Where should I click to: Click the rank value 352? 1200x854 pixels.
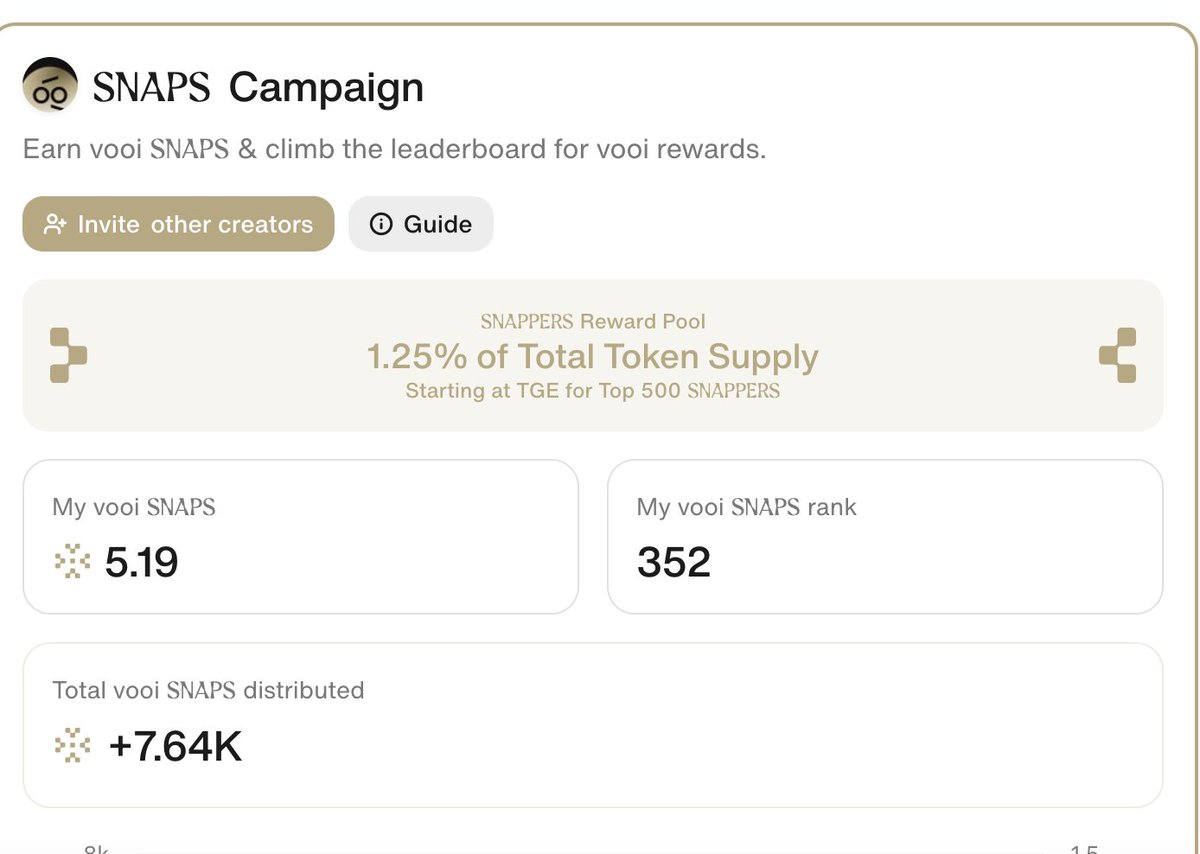click(x=674, y=563)
